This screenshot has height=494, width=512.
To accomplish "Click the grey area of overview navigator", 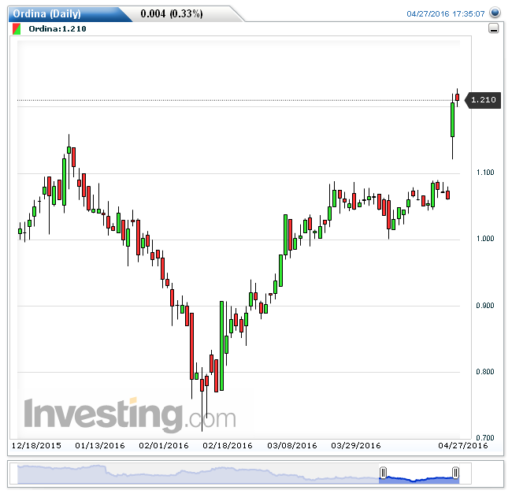I will click(x=198, y=475).
